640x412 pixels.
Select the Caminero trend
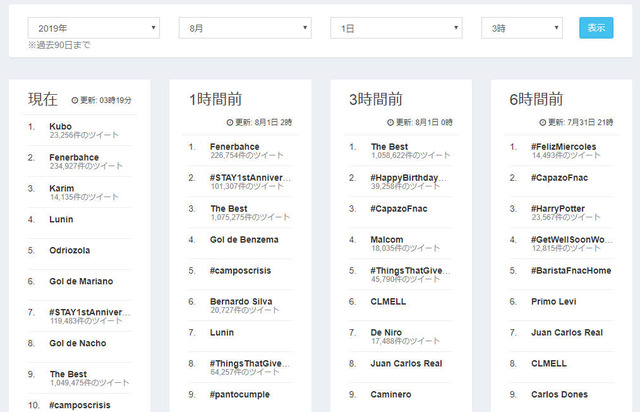(x=391, y=394)
